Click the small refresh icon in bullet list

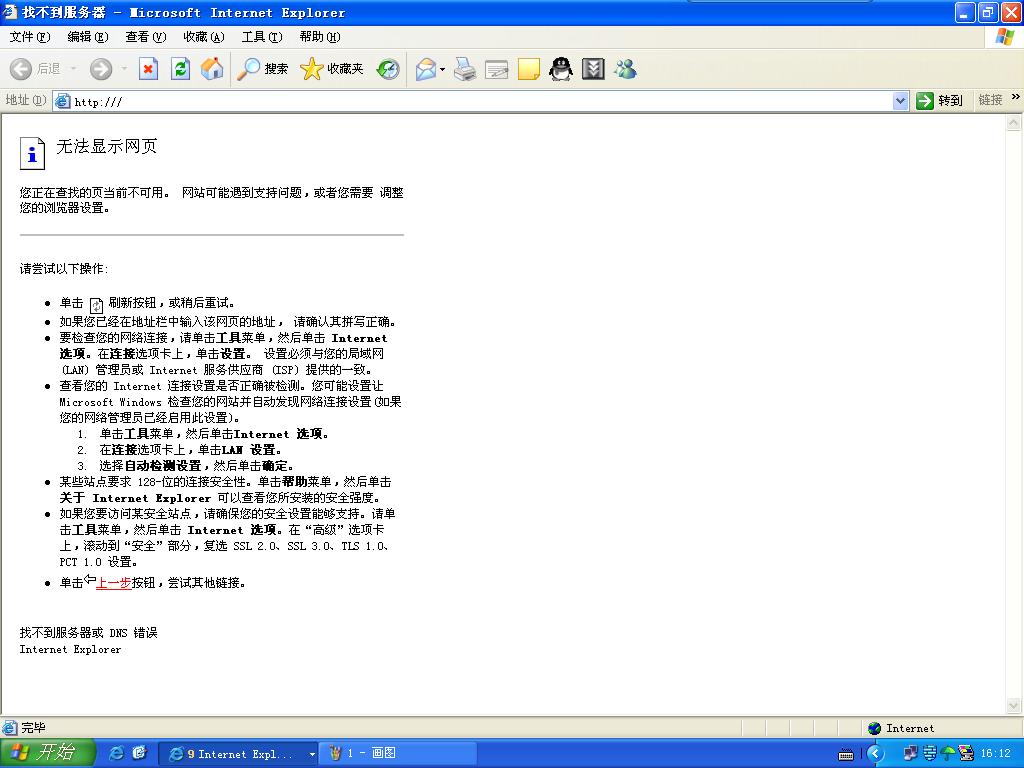coord(96,305)
